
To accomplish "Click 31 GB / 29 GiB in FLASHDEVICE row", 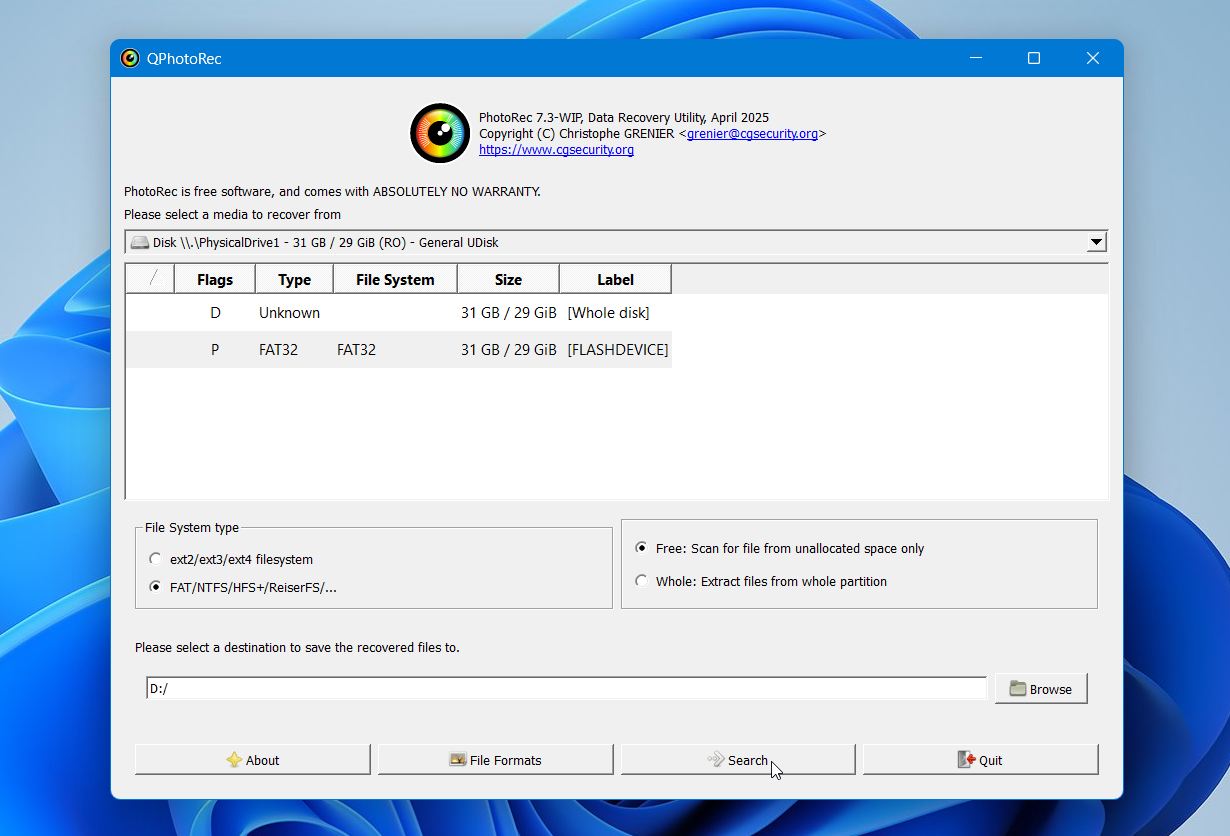I will 509,350.
